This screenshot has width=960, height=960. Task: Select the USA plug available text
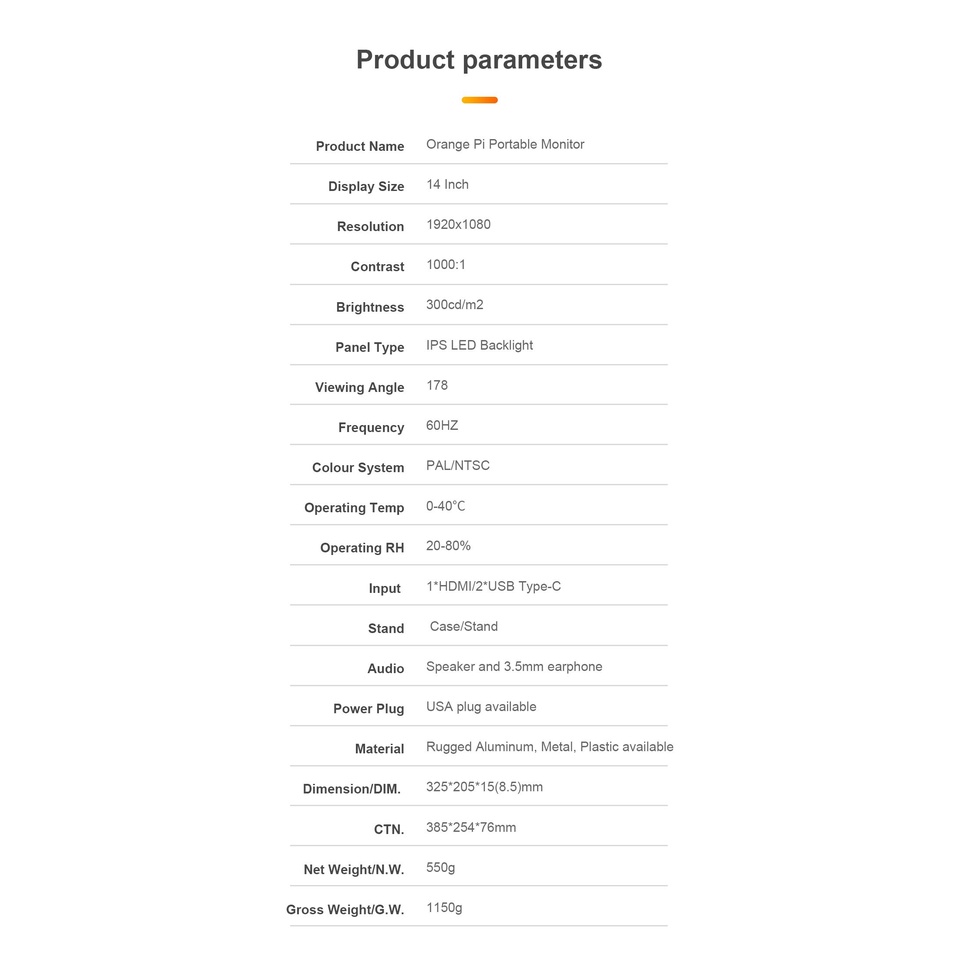(481, 707)
